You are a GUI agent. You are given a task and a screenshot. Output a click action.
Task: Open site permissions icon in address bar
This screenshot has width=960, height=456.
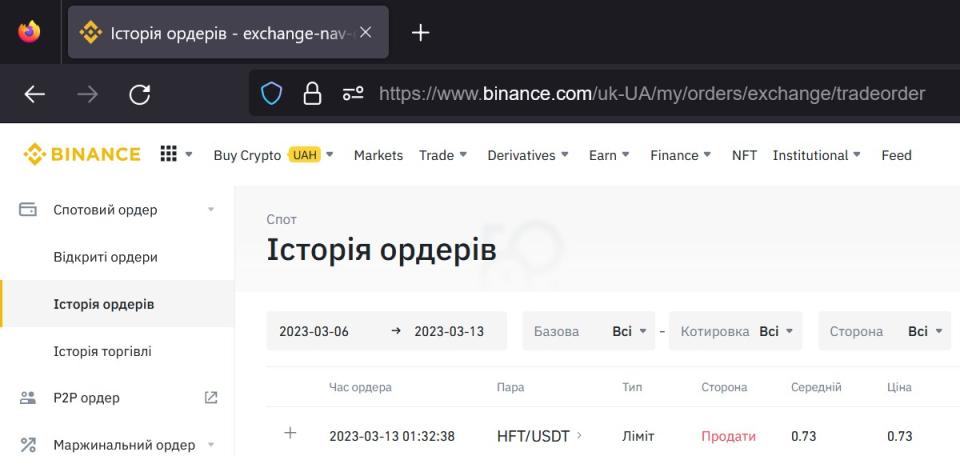coord(353,94)
